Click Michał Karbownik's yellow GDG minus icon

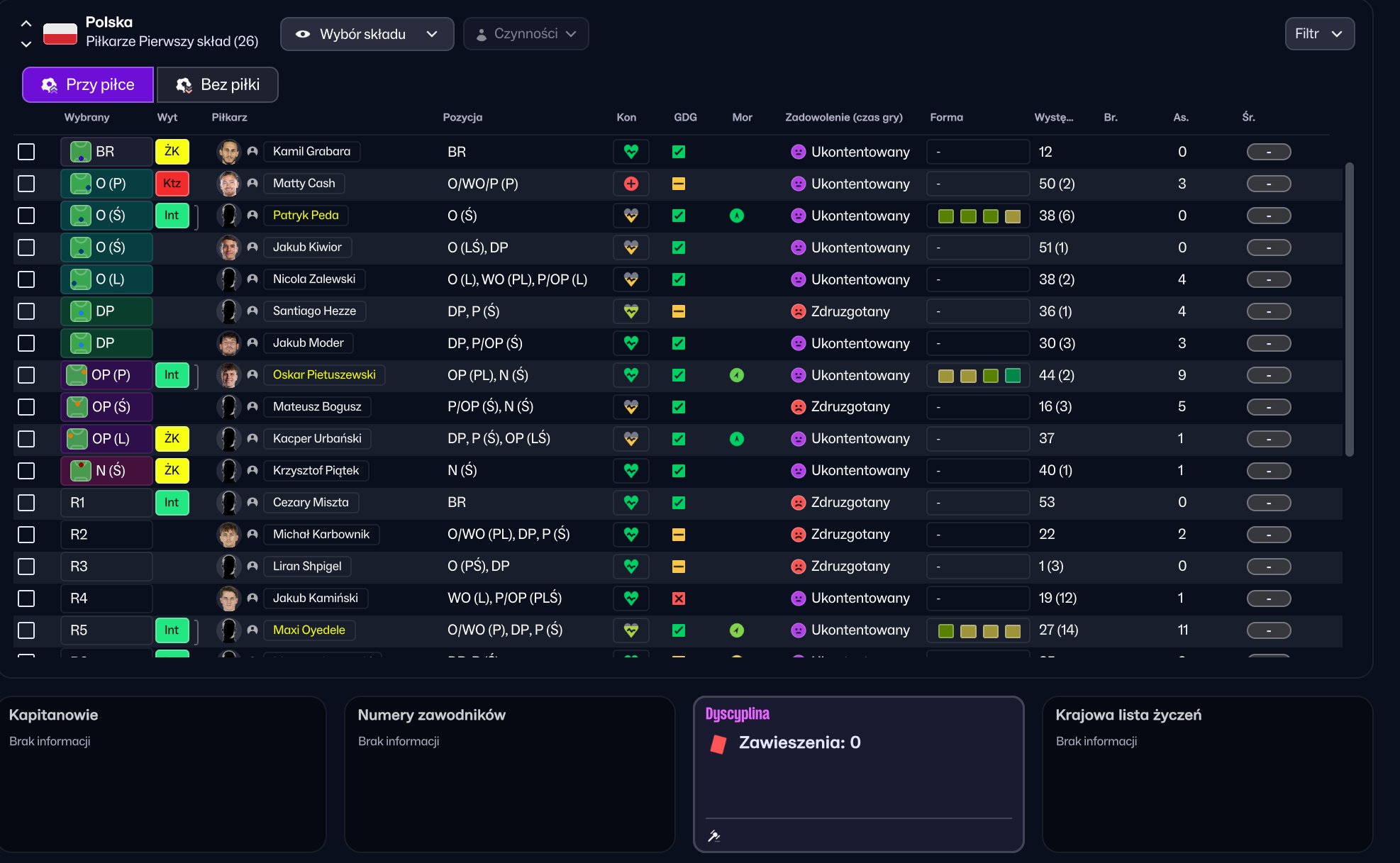tap(679, 535)
